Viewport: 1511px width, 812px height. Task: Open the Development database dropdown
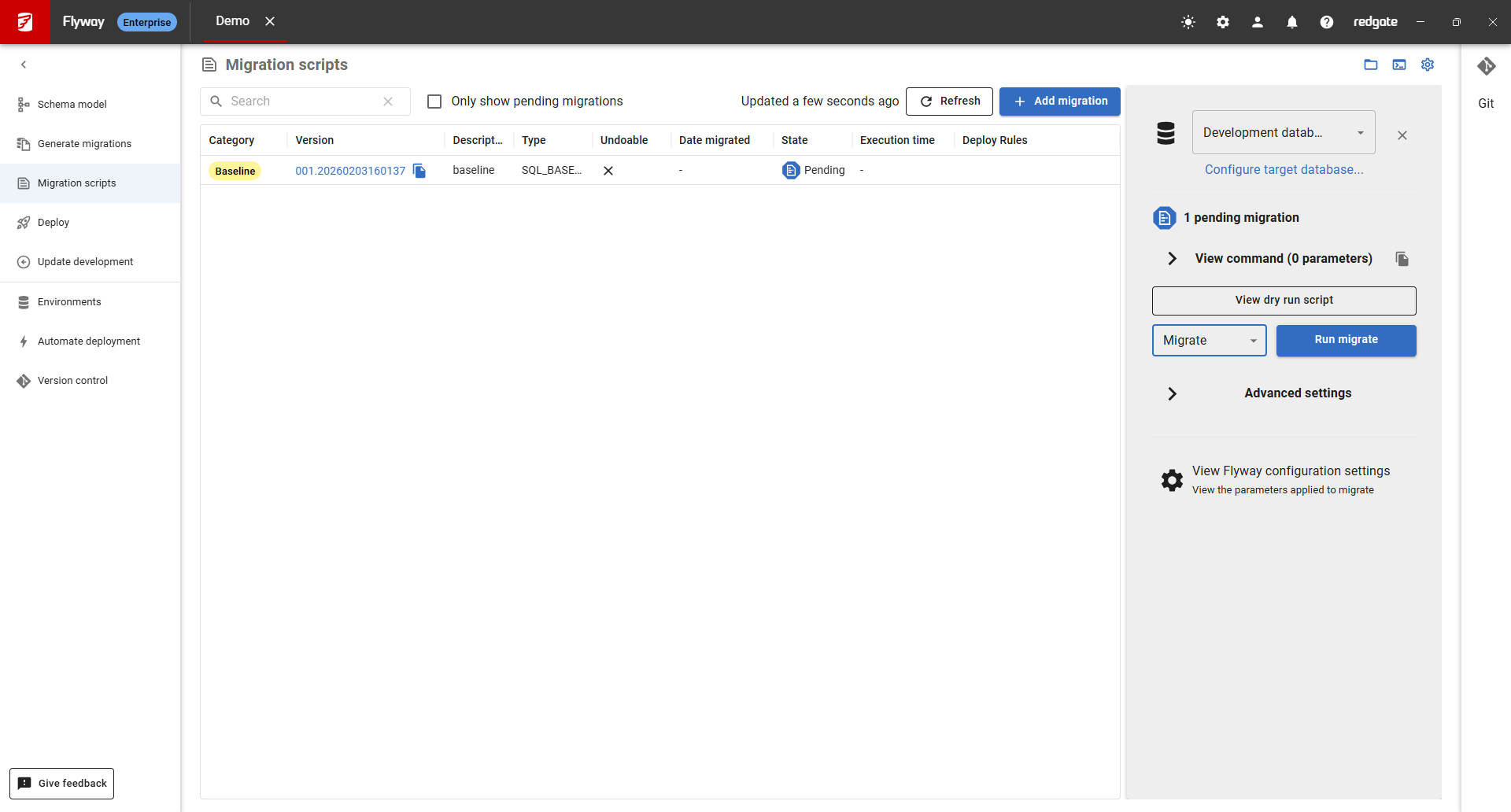point(1284,132)
